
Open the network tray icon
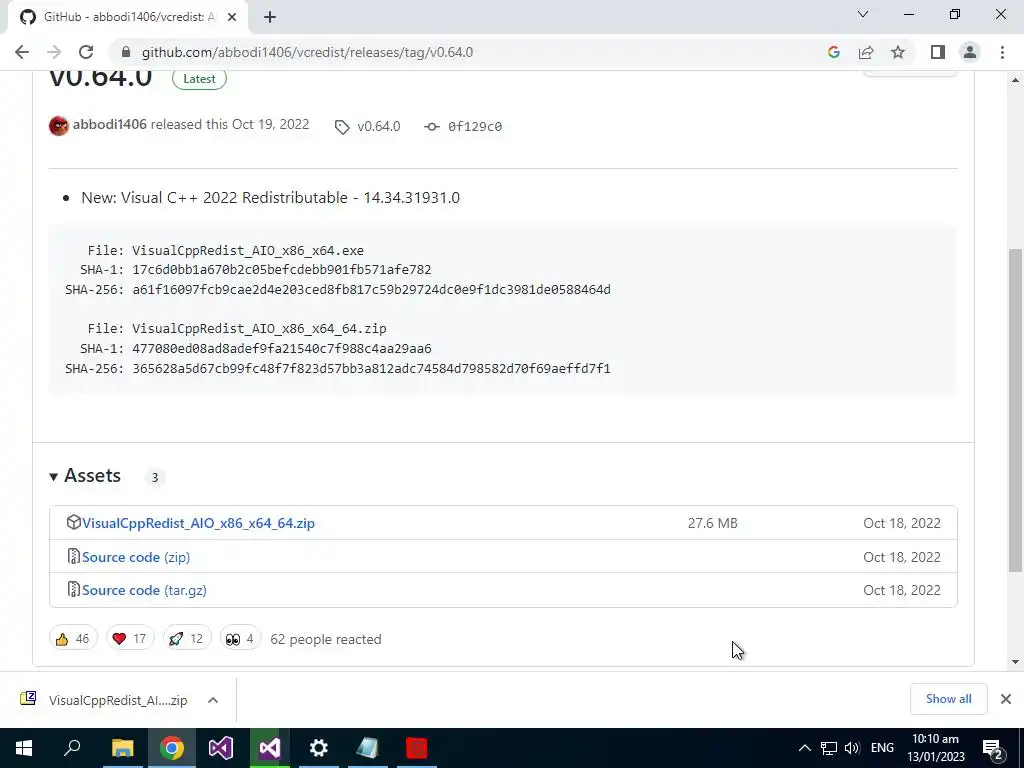click(x=829, y=748)
